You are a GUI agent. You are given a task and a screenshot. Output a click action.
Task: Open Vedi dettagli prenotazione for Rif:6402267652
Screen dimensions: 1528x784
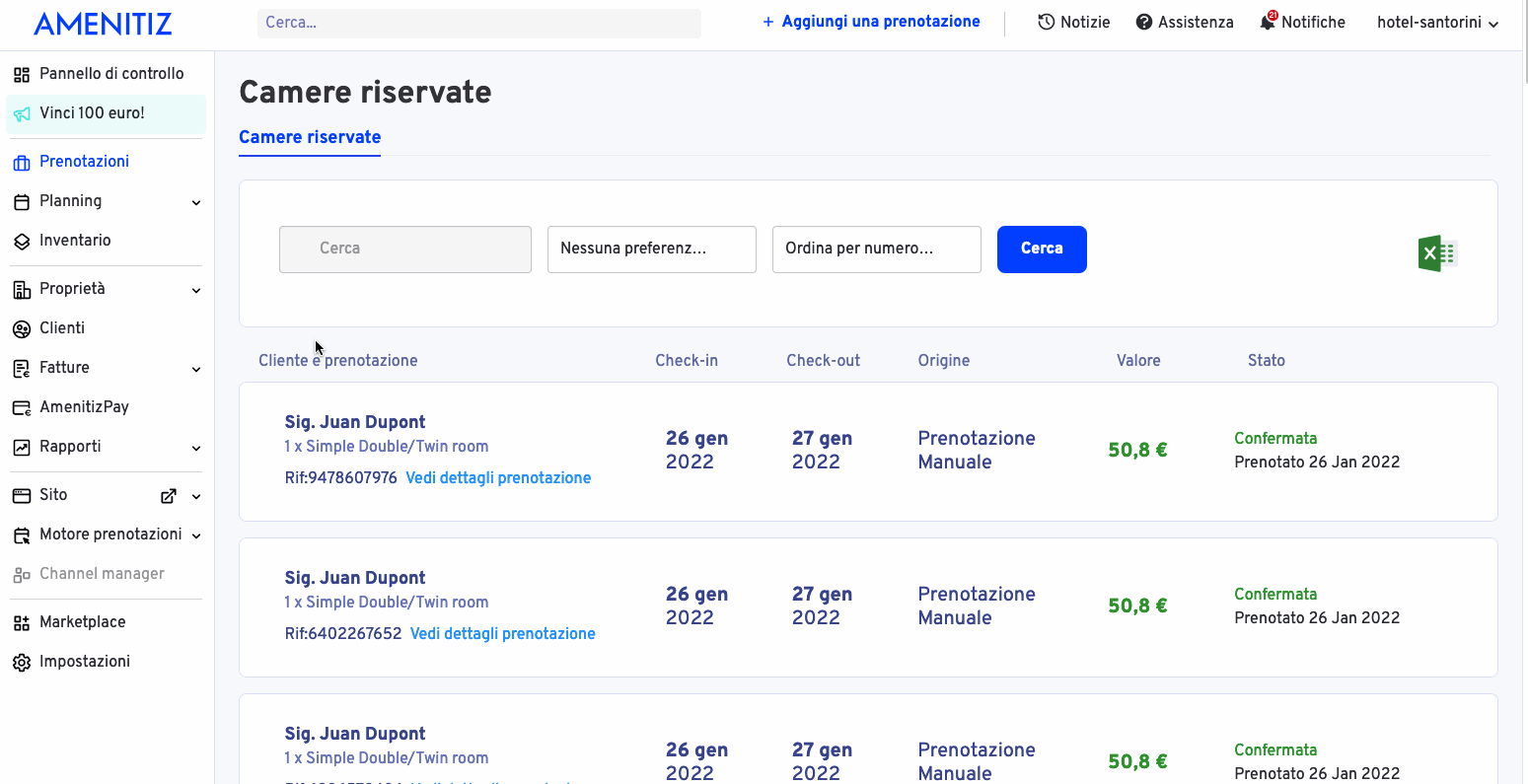point(502,634)
